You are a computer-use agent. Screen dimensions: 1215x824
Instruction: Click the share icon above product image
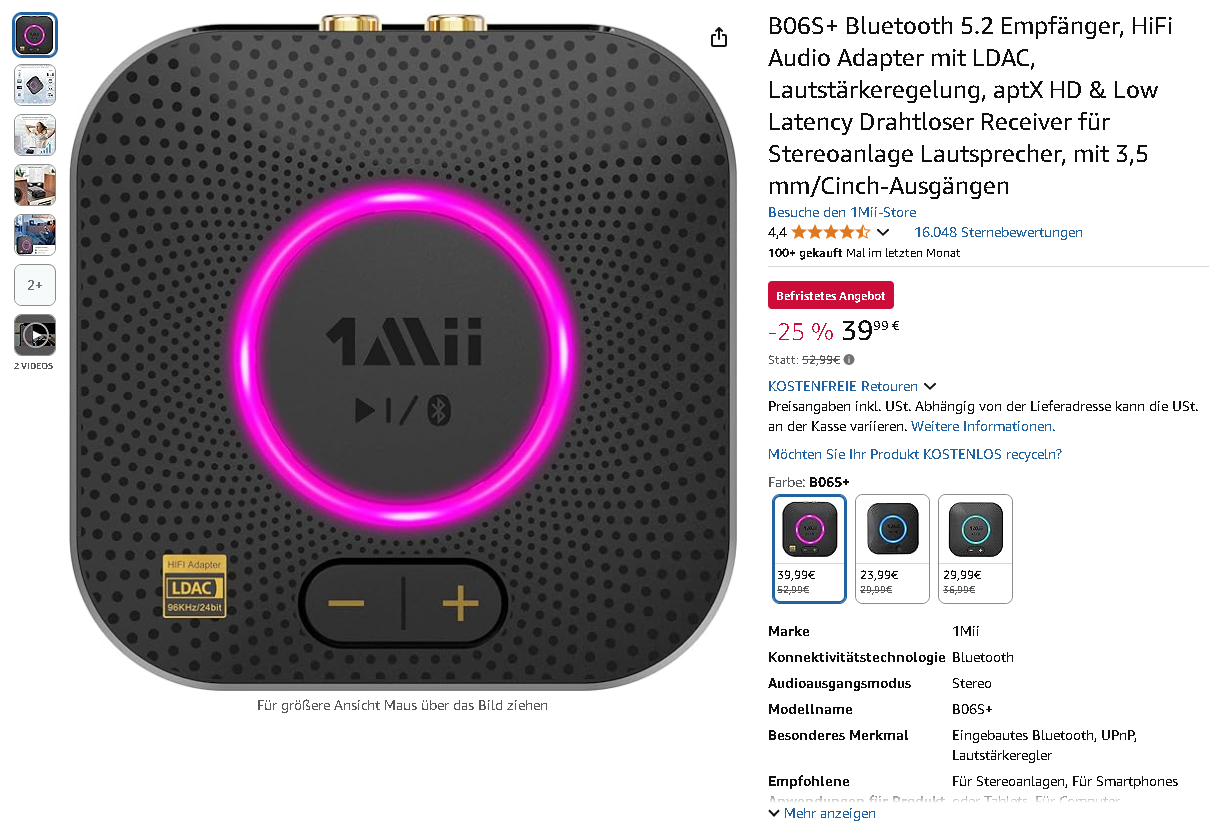719,38
